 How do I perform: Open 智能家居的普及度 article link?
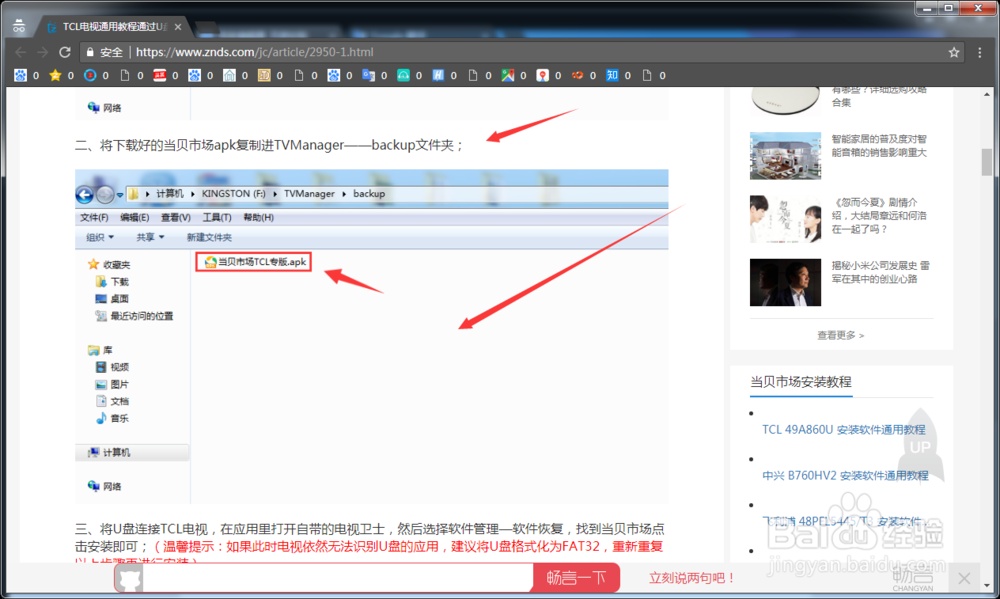(879, 145)
